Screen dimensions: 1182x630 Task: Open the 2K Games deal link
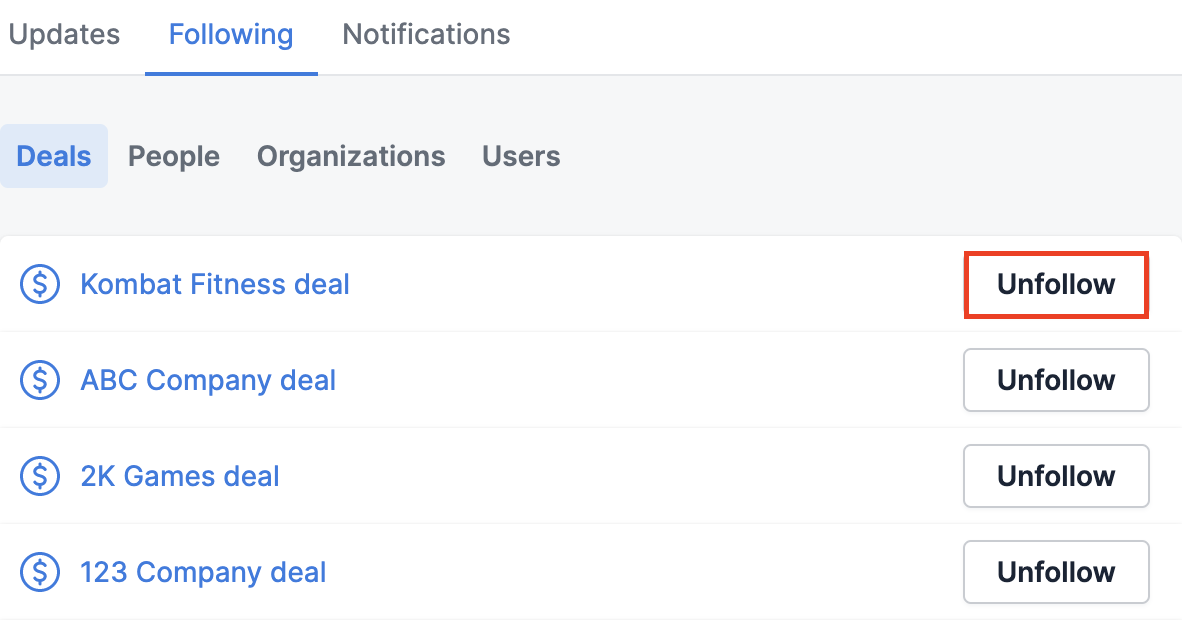pos(180,476)
